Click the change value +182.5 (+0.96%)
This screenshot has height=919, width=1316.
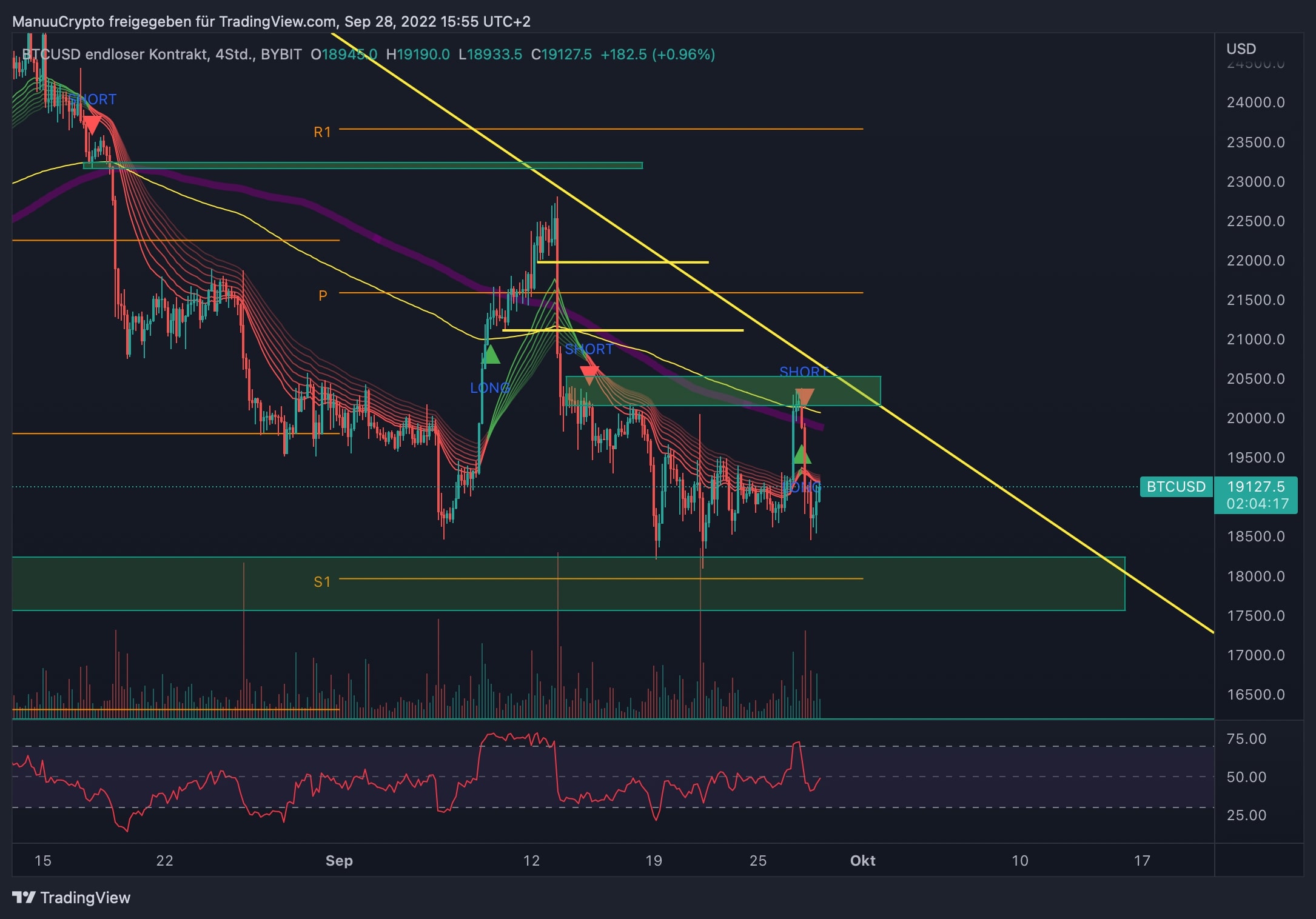click(657, 55)
